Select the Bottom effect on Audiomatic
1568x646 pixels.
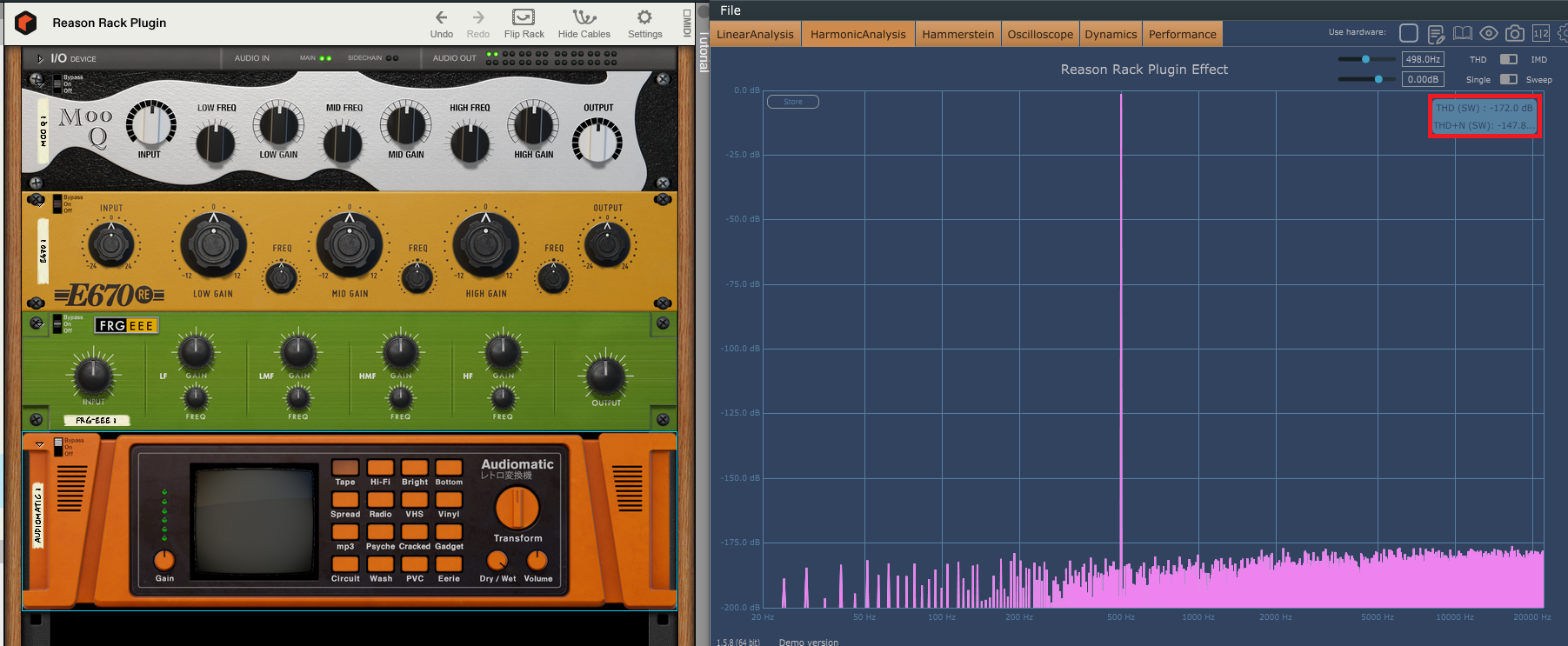click(x=449, y=468)
